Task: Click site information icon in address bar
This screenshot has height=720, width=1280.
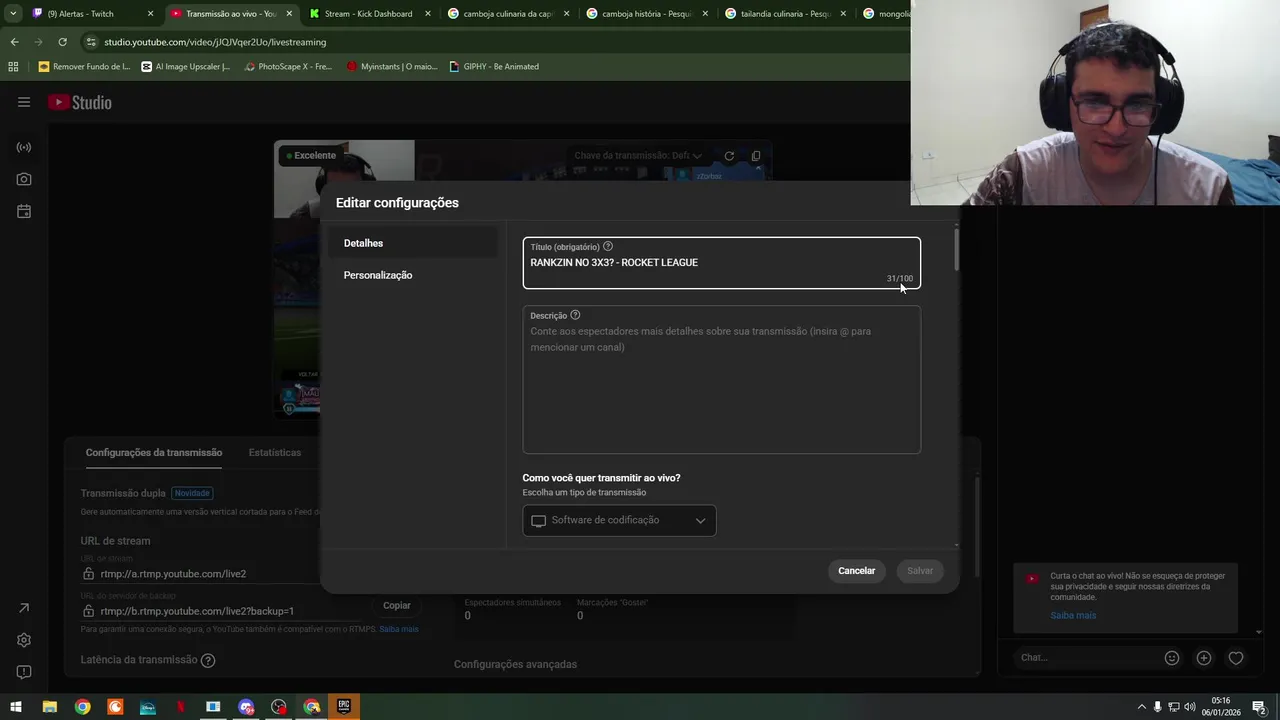Action: [x=91, y=42]
